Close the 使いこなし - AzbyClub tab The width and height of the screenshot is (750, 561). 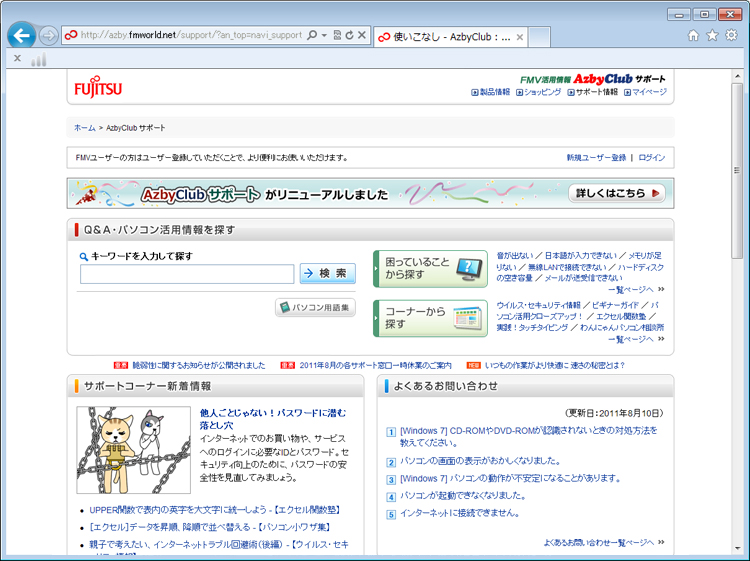[x=520, y=37]
